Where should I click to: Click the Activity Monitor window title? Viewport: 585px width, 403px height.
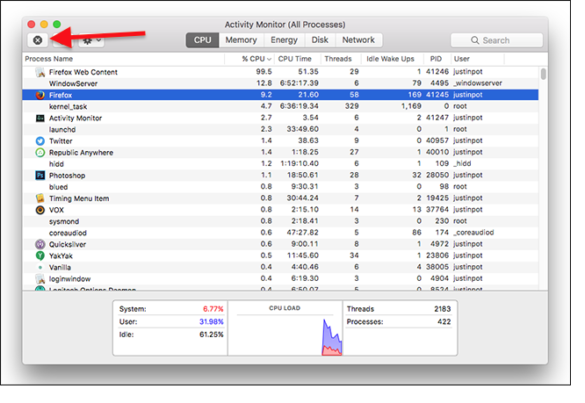coord(285,25)
